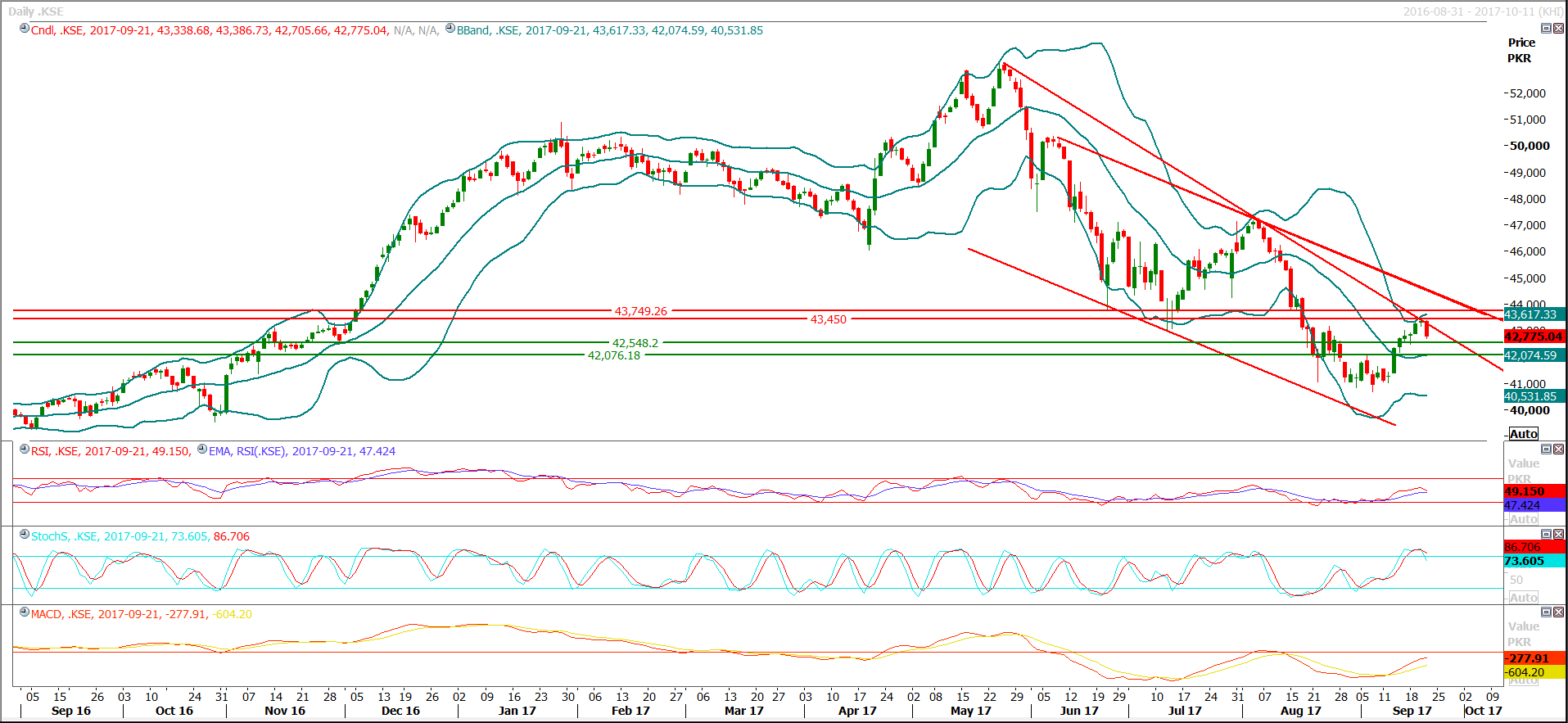
Task: Select the EMA RSI(.KSE) legend label
Action: tap(302, 451)
